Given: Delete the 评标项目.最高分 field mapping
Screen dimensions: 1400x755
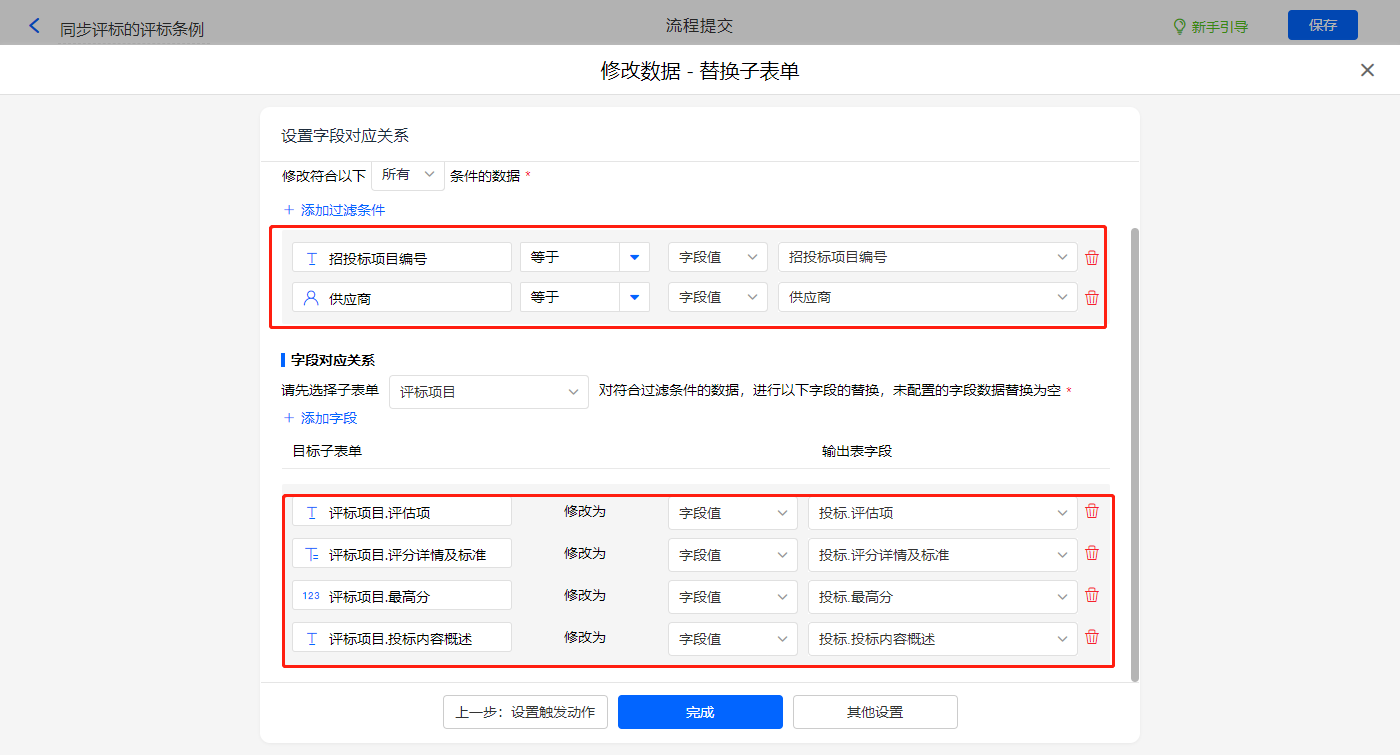Looking at the screenshot, I should point(1091,595).
